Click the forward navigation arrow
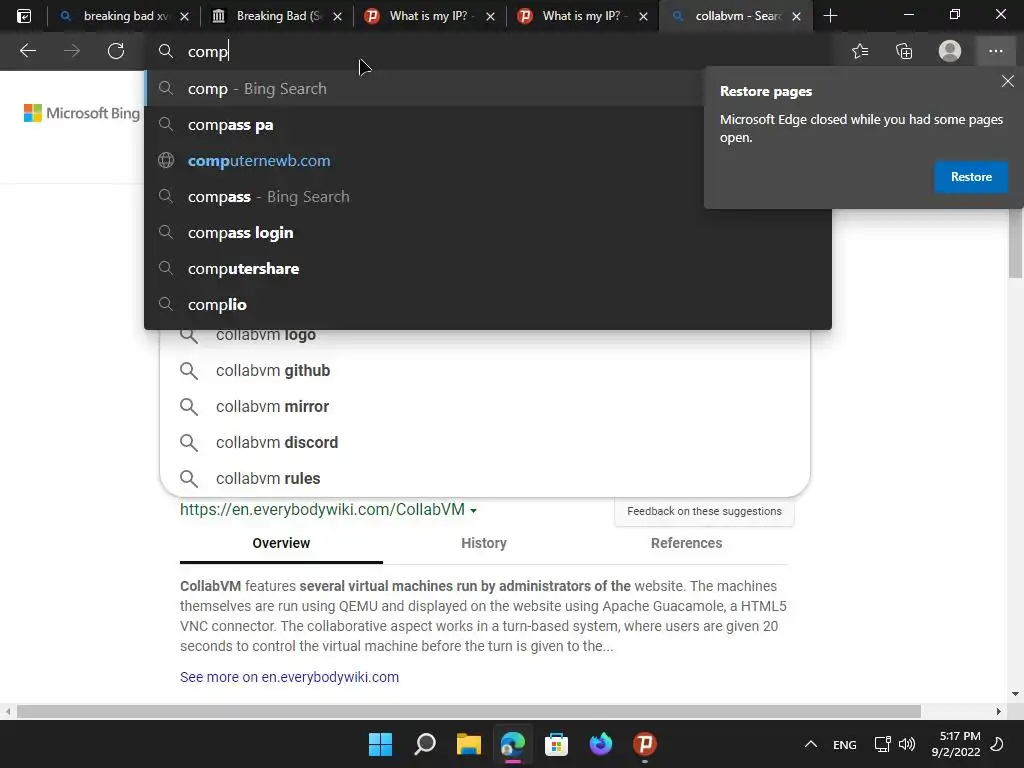Image resolution: width=1024 pixels, height=768 pixels. click(72, 51)
